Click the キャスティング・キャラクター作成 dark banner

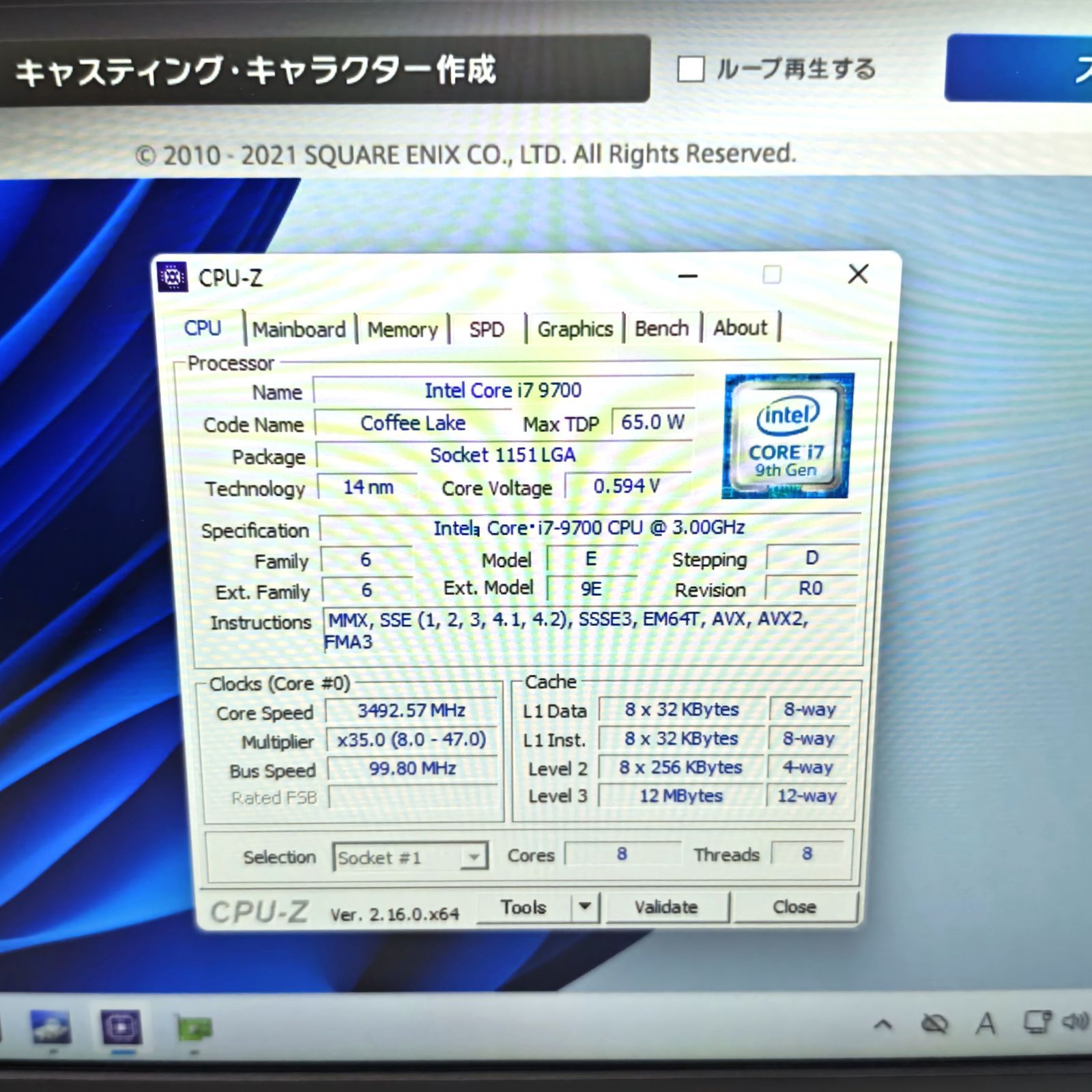[324, 70]
